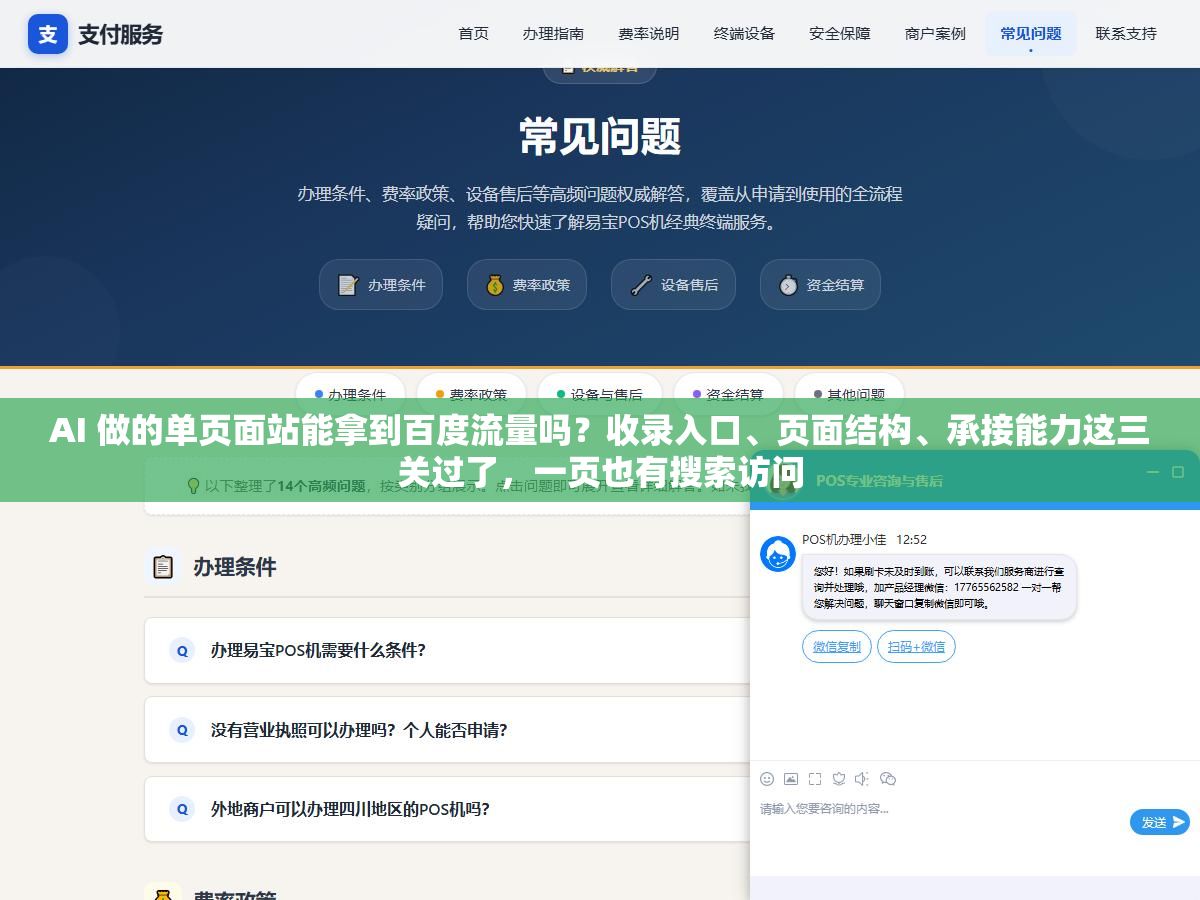Click the image upload icon in chat
The width and height of the screenshot is (1200, 900).
[791, 779]
